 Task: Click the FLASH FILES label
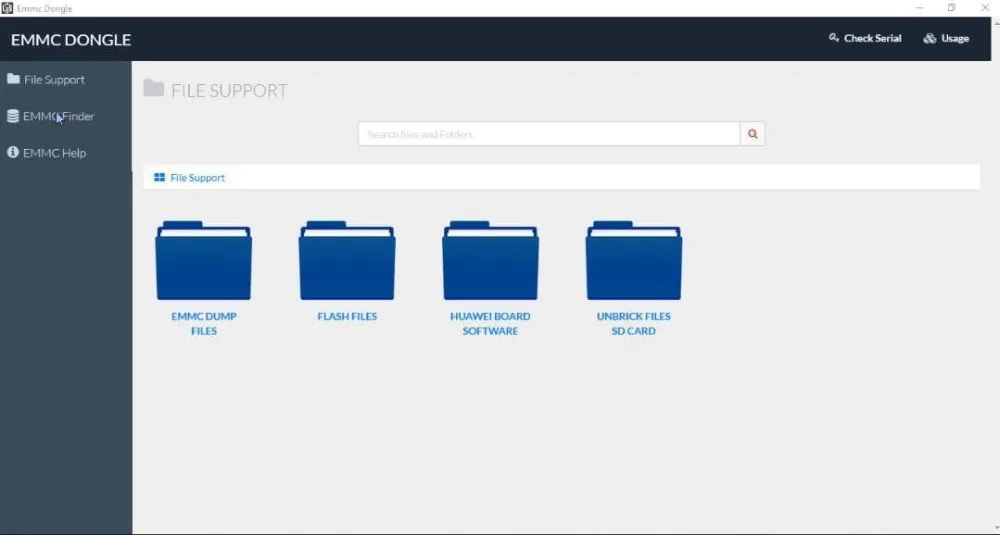(347, 316)
